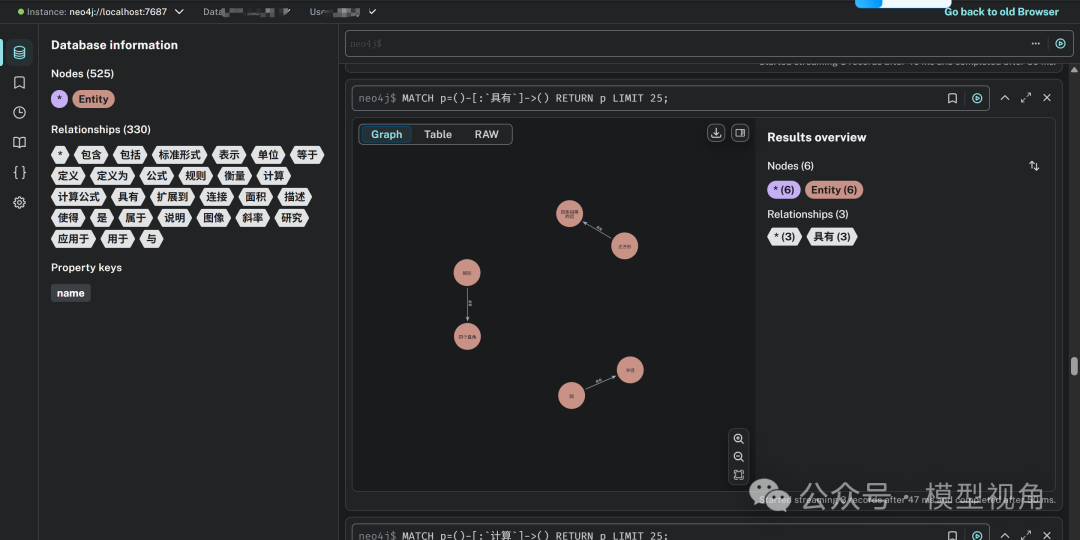Open the three-dot menu in top editor

(x=1036, y=43)
